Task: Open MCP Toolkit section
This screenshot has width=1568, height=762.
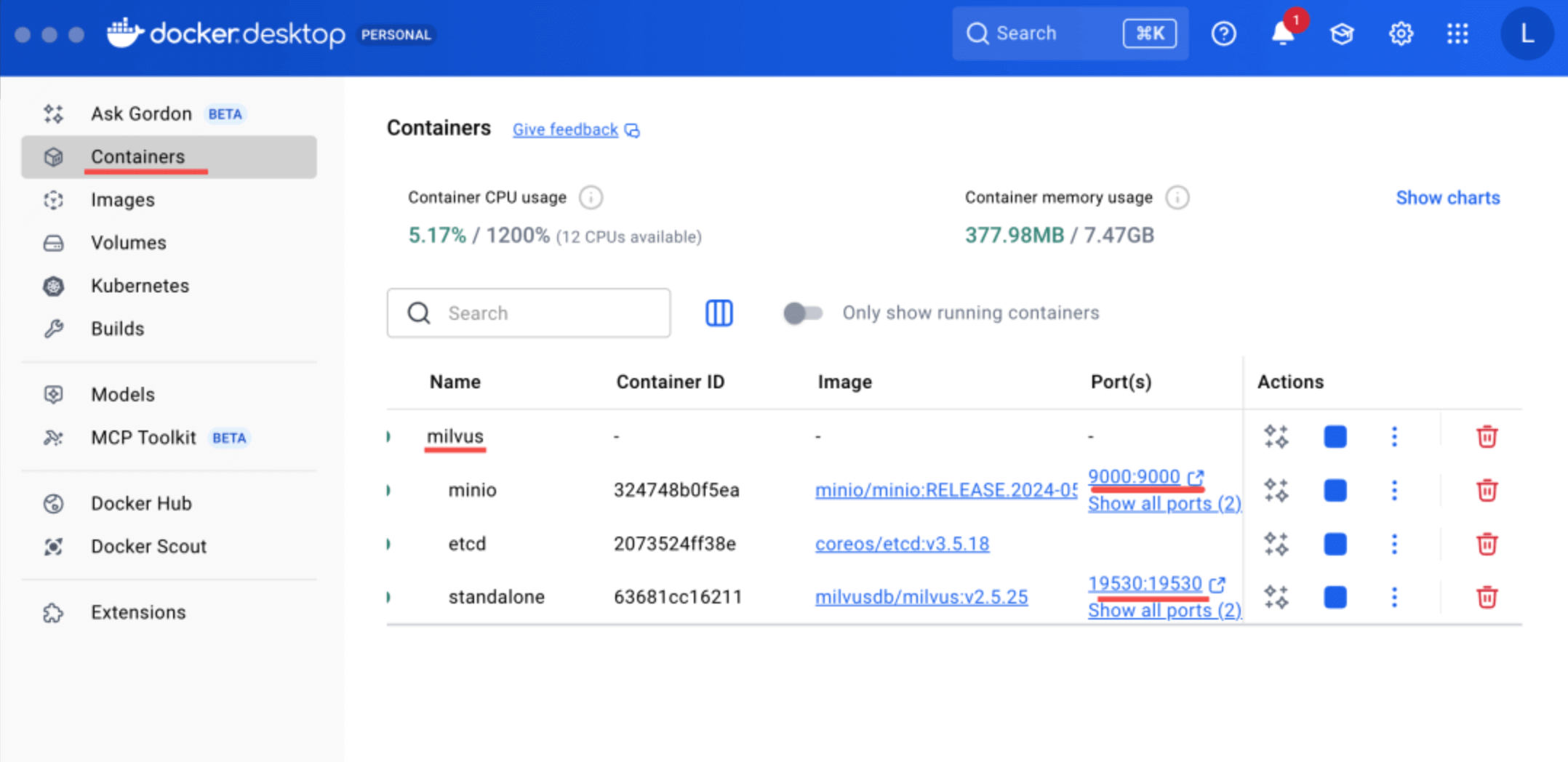Action: tap(169, 437)
